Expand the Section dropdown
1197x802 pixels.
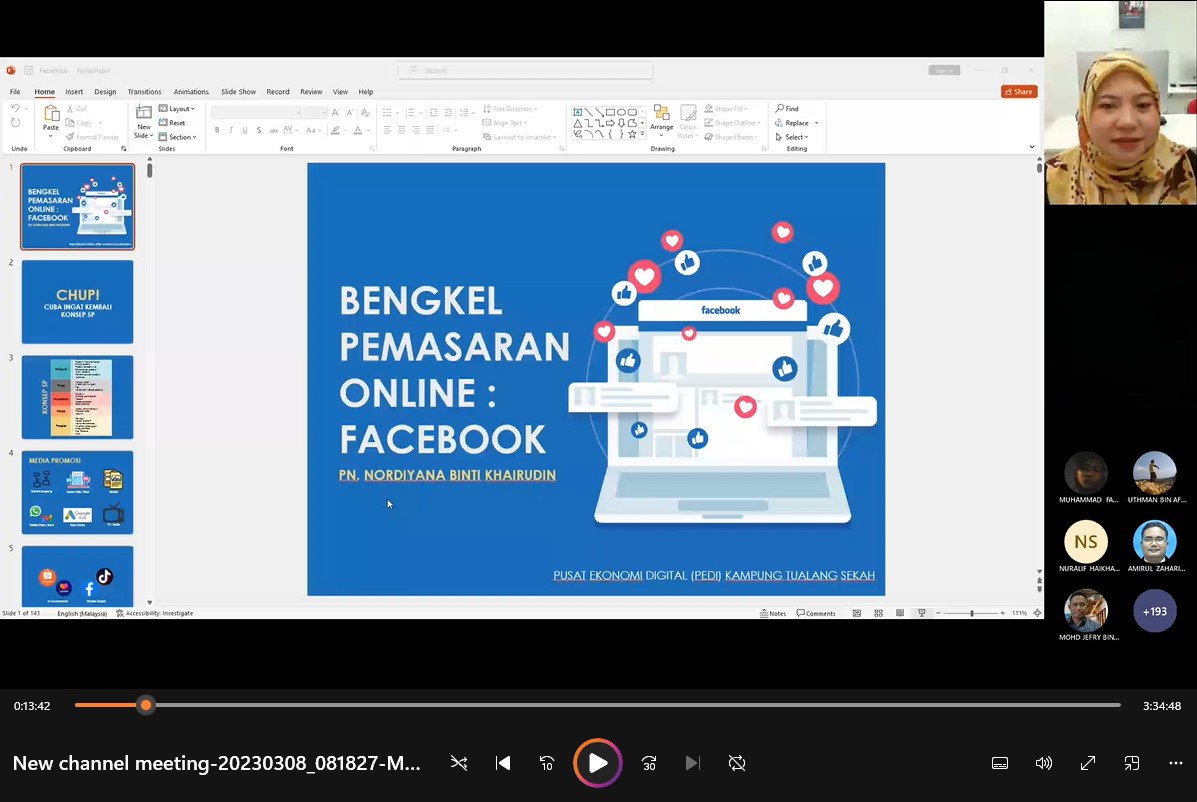[x=178, y=137]
